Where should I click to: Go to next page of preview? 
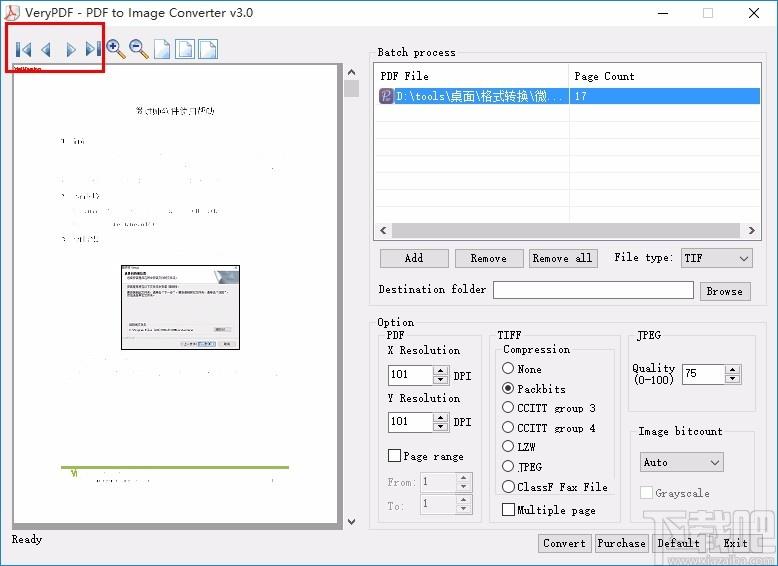pyautogui.click(x=70, y=50)
